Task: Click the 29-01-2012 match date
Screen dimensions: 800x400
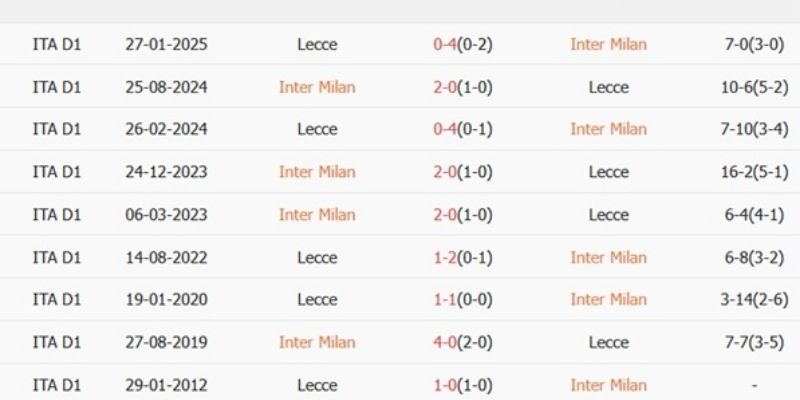Action: tap(167, 385)
